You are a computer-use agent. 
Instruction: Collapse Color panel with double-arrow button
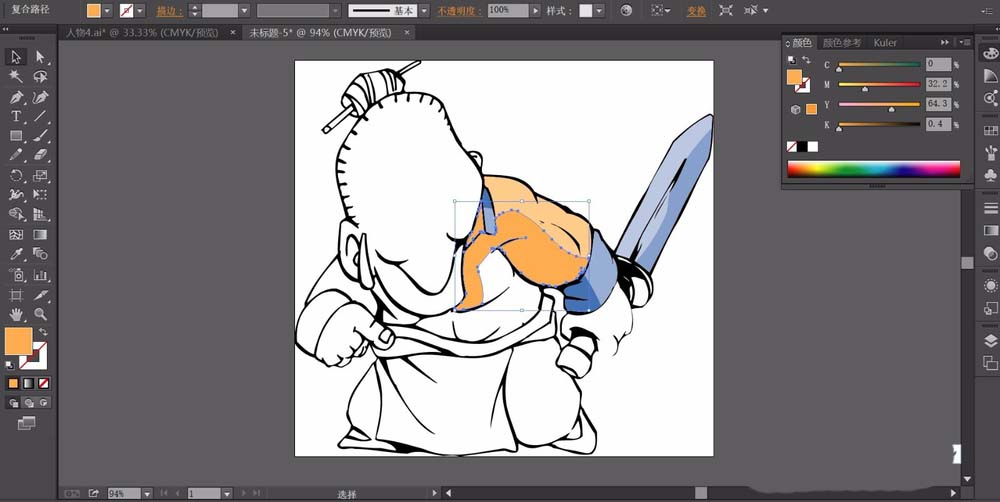tap(945, 42)
